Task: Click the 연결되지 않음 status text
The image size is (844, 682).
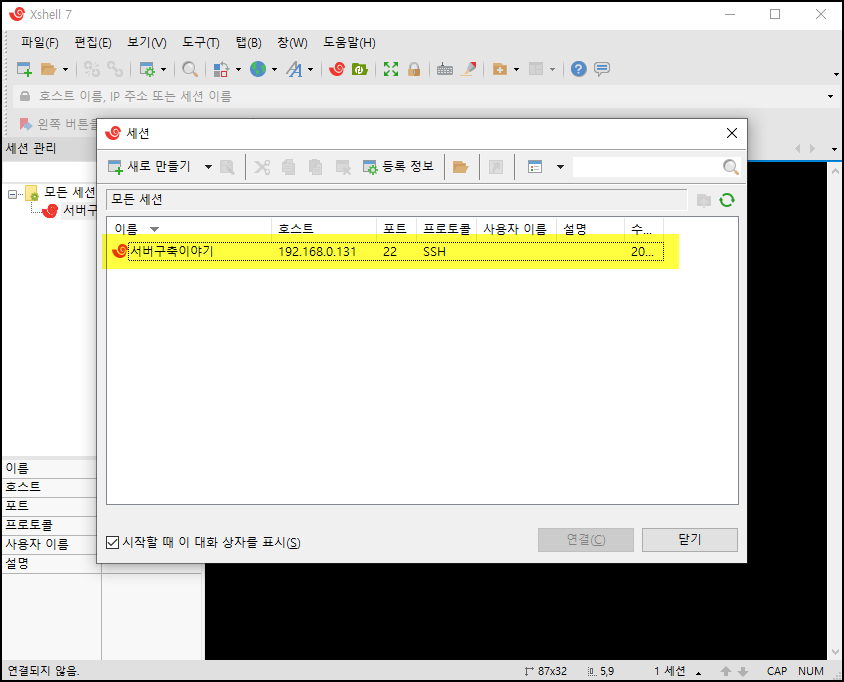Action: tap(43, 671)
